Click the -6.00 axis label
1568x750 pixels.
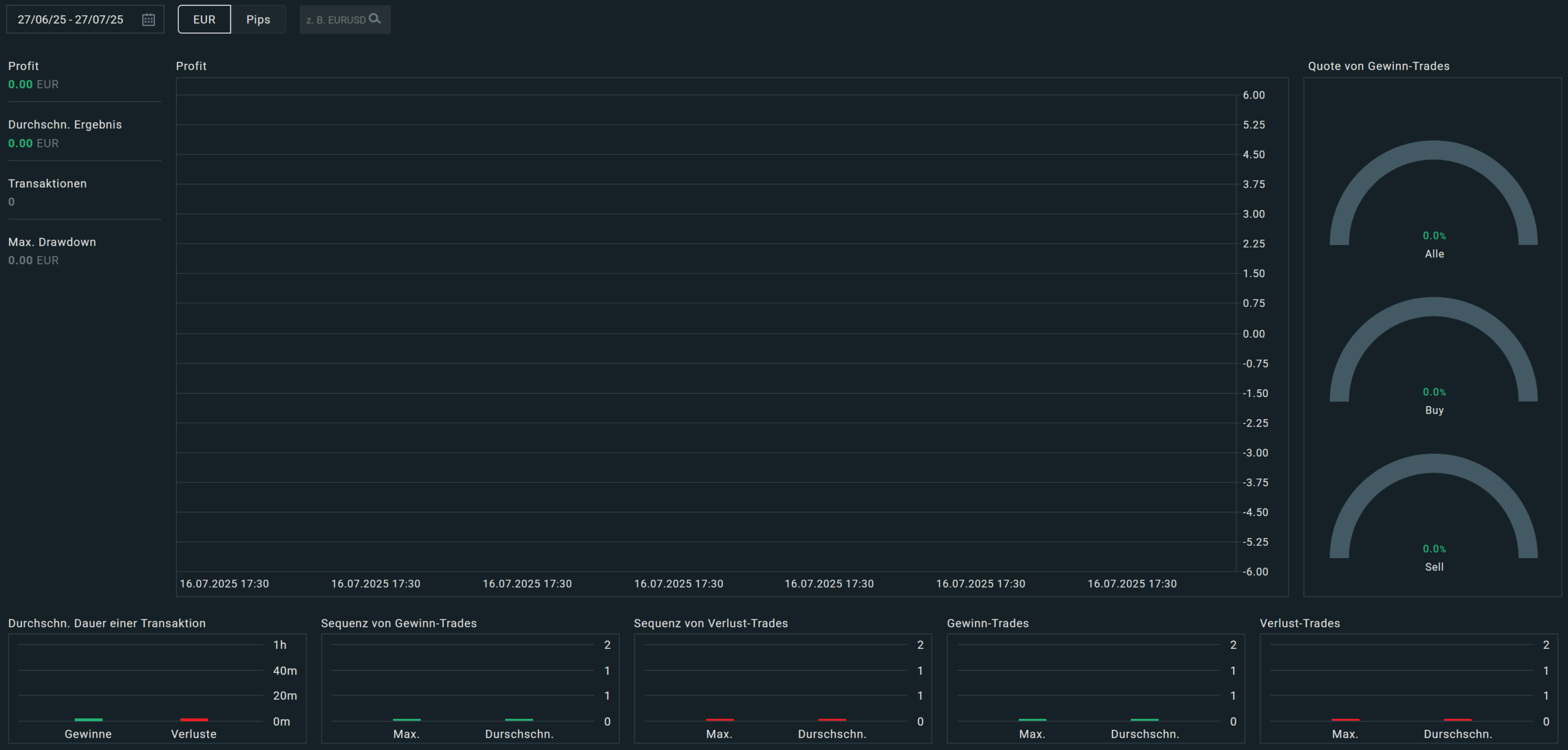(x=1256, y=572)
